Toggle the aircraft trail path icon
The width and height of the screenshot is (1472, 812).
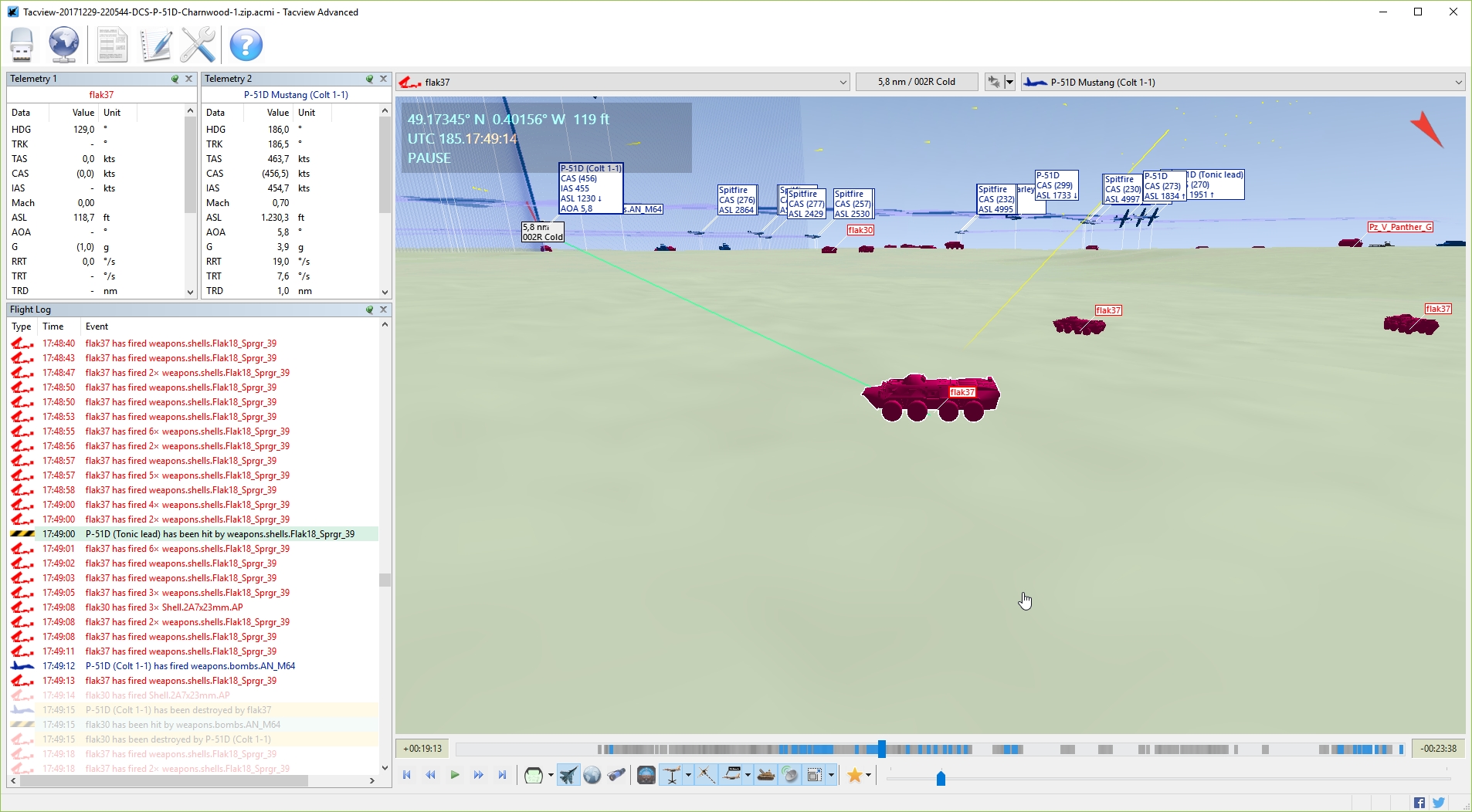[707, 775]
